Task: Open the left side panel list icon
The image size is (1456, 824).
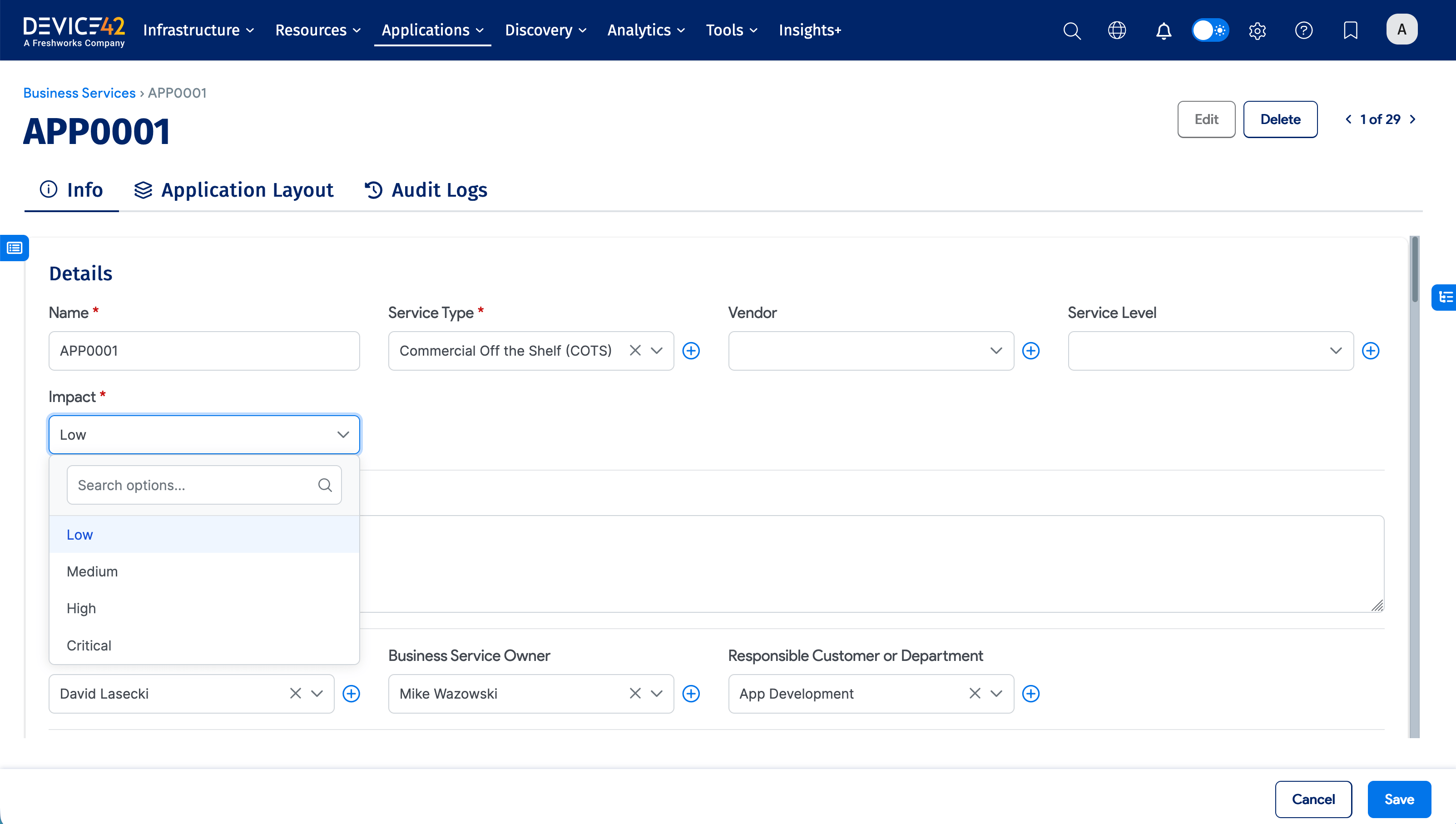Action: click(x=14, y=248)
